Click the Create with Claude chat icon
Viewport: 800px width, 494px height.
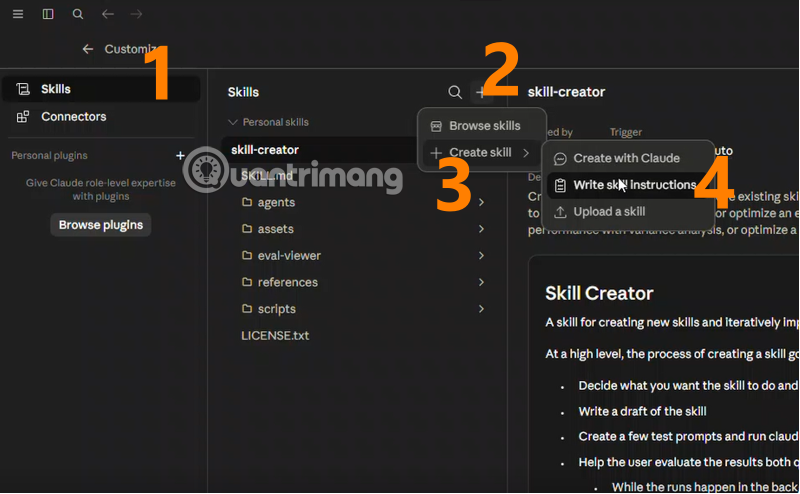[560, 159]
